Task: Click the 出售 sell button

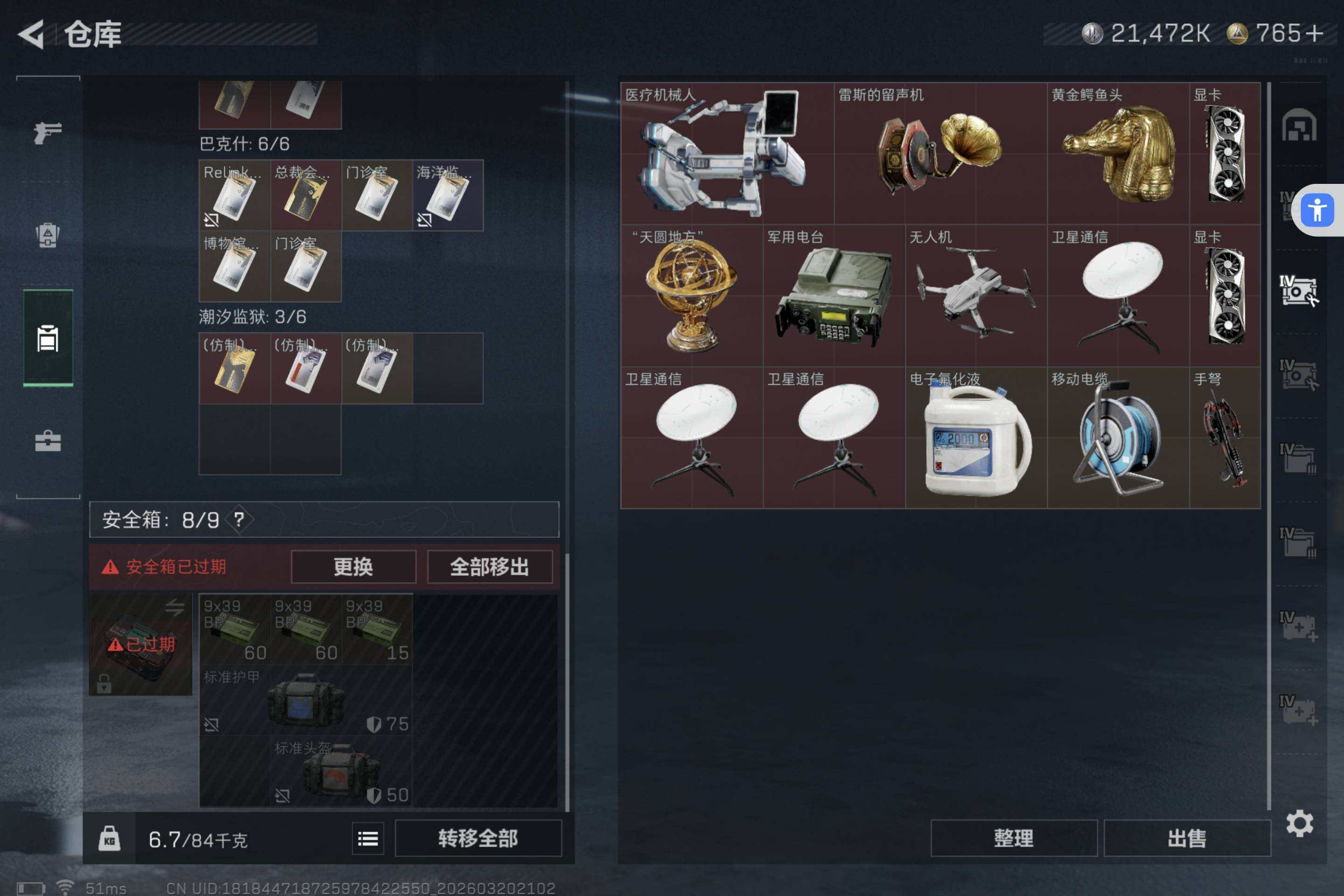Action: pyautogui.click(x=1187, y=838)
